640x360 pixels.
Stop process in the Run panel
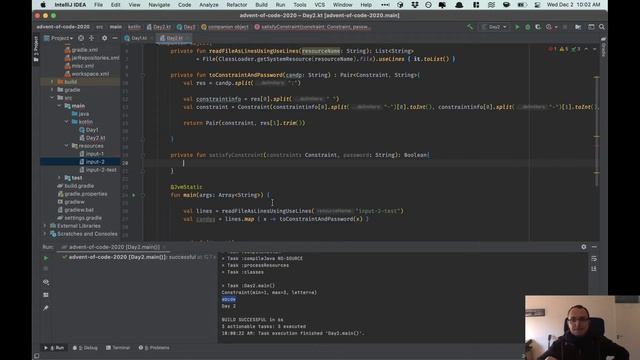(x=46, y=269)
